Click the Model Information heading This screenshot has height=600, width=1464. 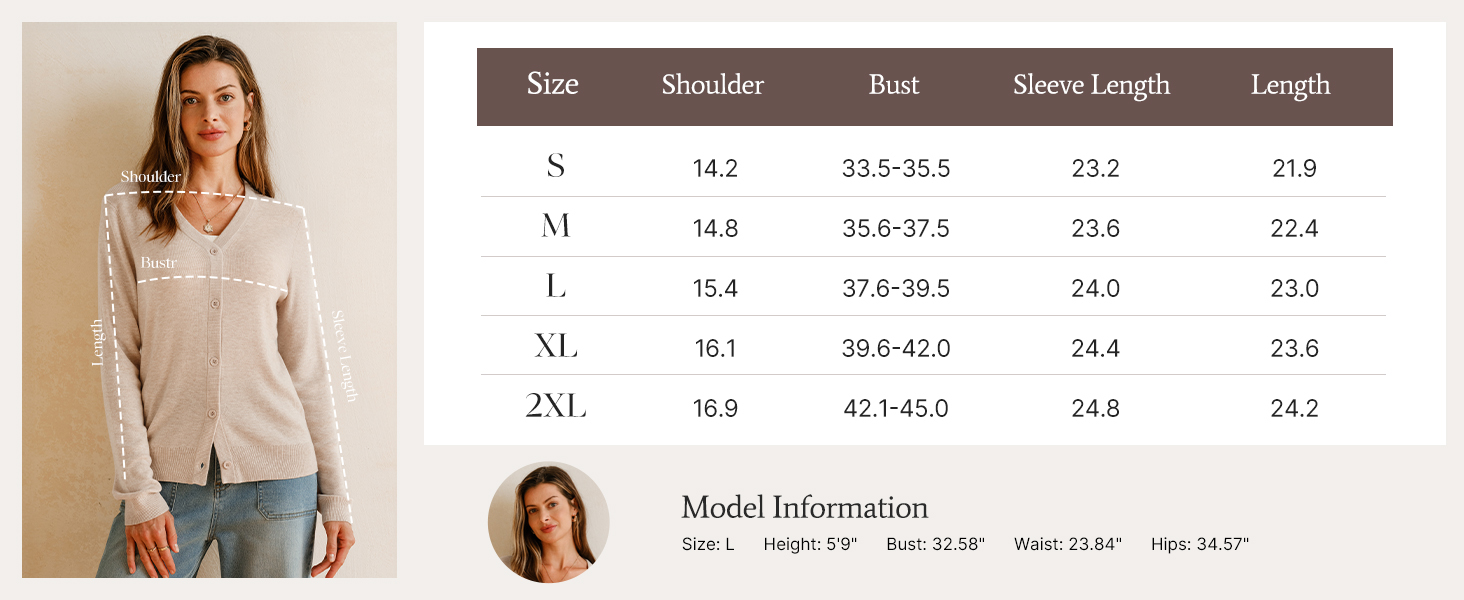pos(804,507)
